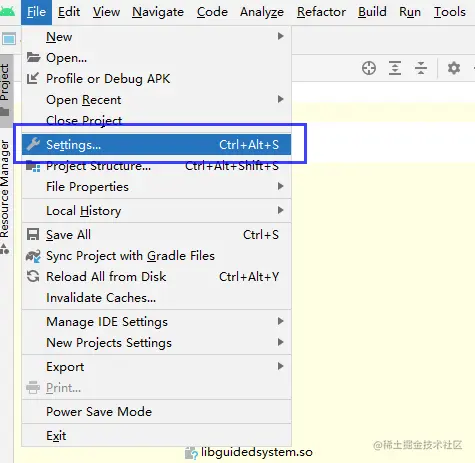475x463 pixels.
Task: Expand the Open Recent submenu
Action: (x=156, y=100)
